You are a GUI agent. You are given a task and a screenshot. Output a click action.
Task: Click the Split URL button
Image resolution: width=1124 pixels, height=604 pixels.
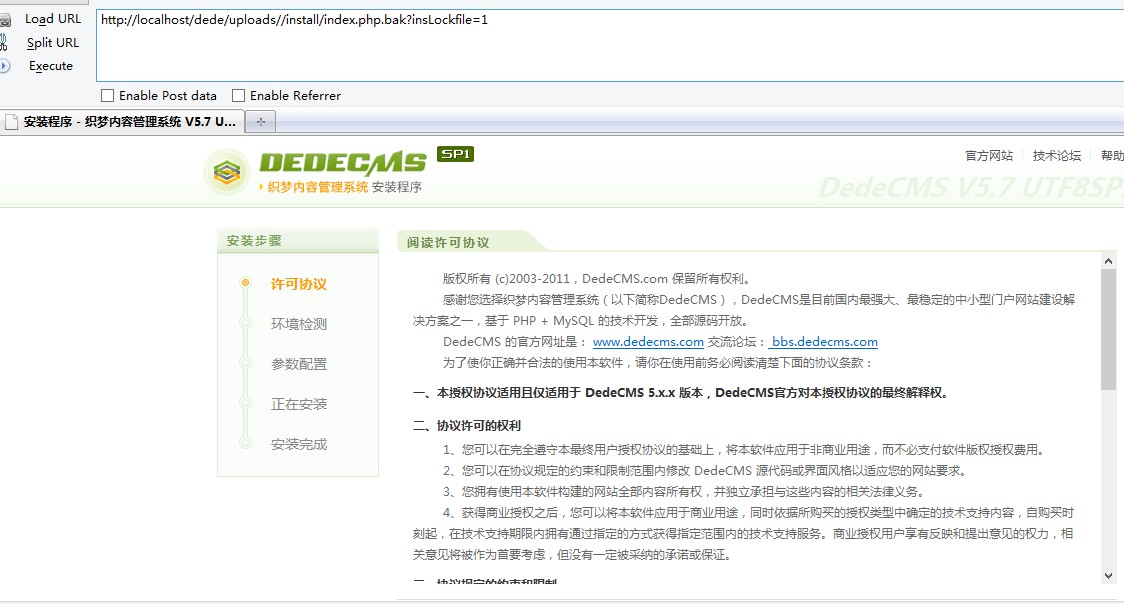click(53, 43)
